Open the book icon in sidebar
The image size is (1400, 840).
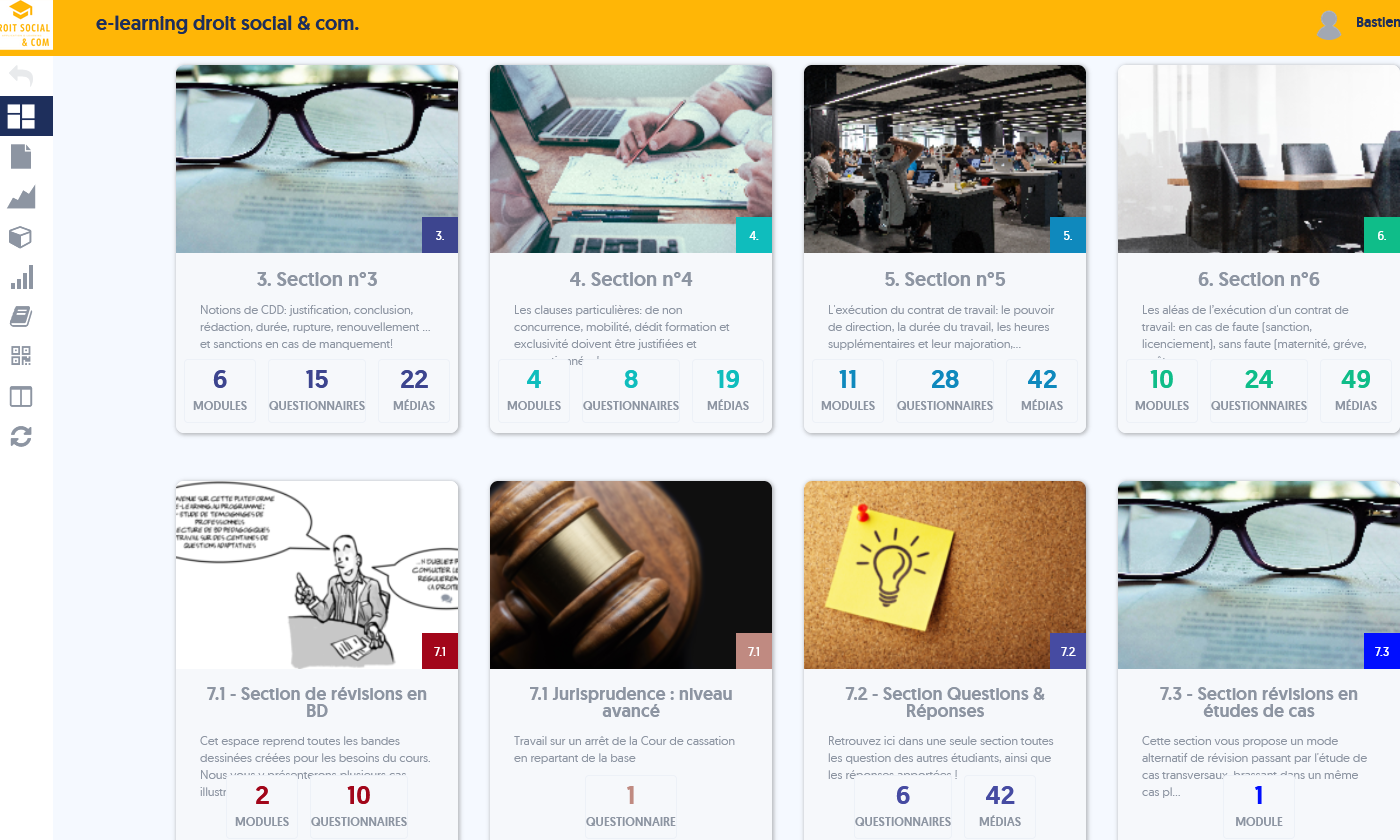click(x=21, y=317)
